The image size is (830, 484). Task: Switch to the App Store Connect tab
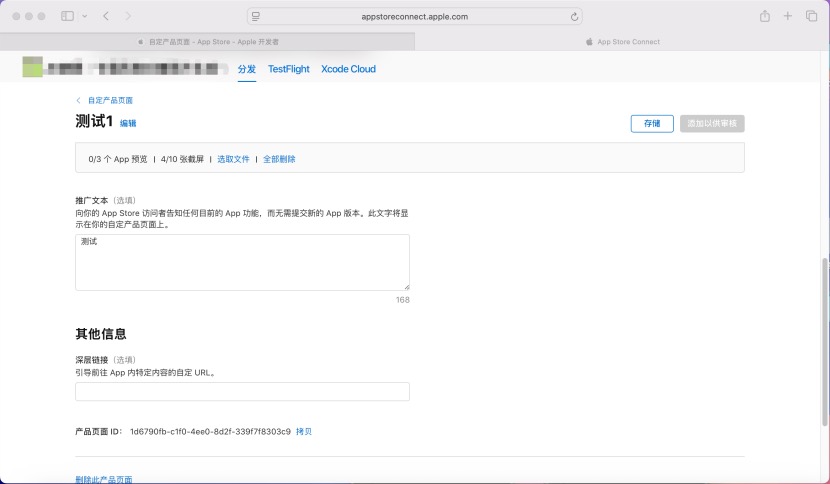622,42
